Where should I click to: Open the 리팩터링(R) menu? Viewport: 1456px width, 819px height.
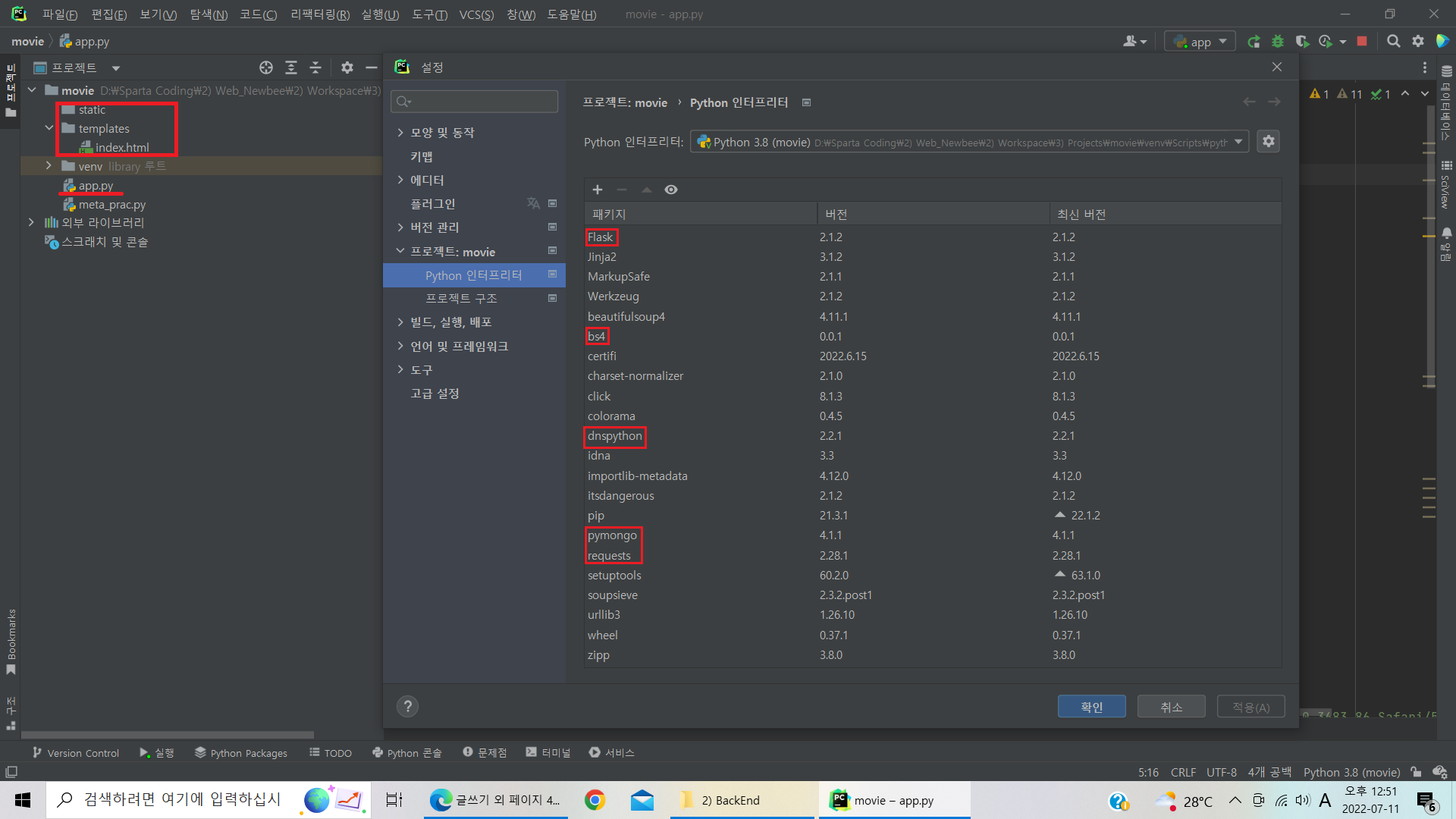(320, 14)
